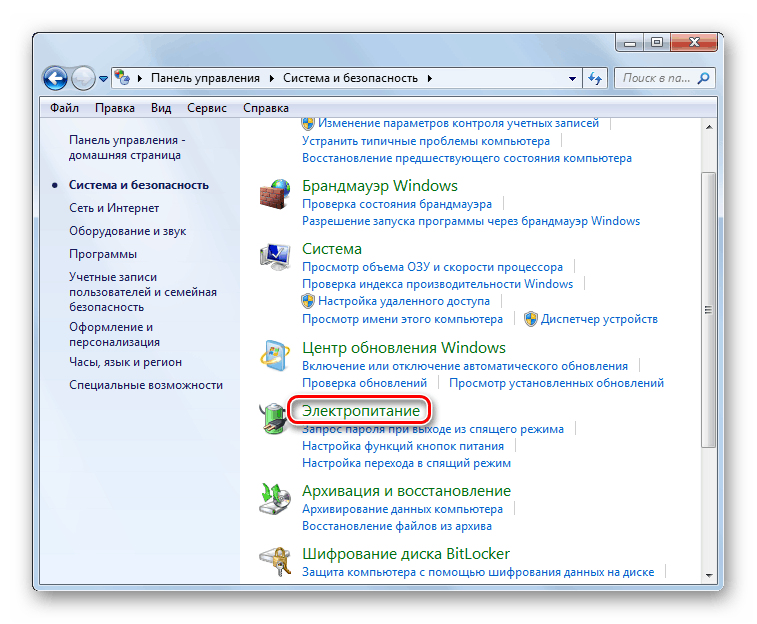Open the 'Файл' menu

(x=64, y=108)
